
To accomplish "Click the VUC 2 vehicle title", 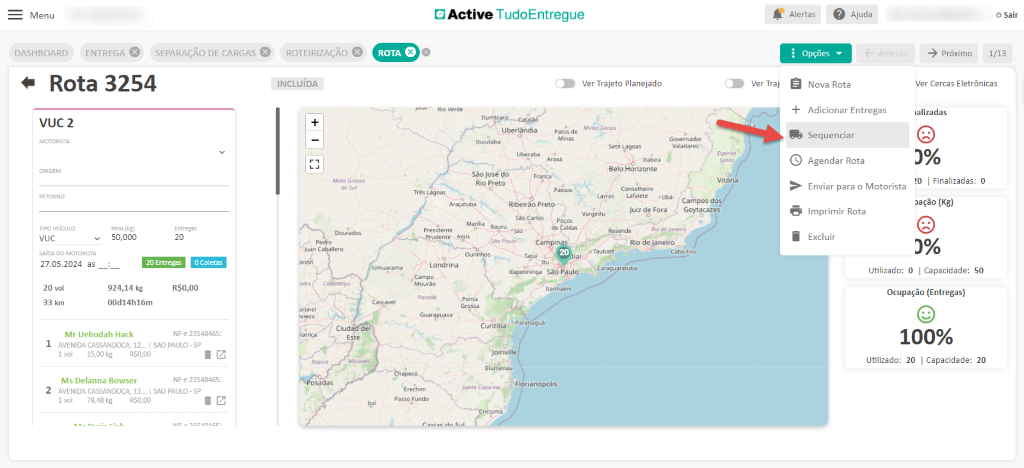I will pos(56,123).
